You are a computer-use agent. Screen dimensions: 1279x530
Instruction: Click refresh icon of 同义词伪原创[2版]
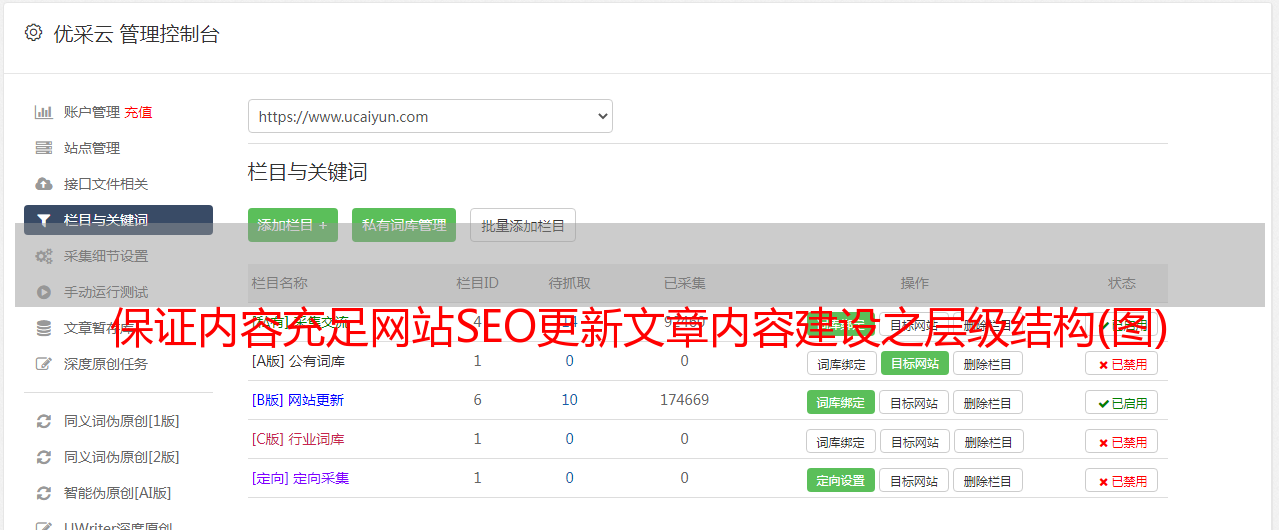click(x=44, y=457)
